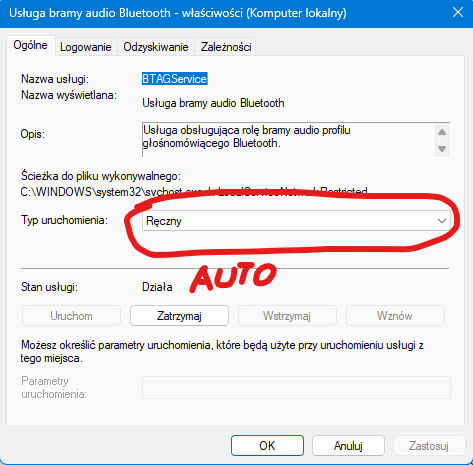Select the Ogólne tab
The width and height of the screenshot is (473, 465).
pyautogui.click(x=30, y=45)
